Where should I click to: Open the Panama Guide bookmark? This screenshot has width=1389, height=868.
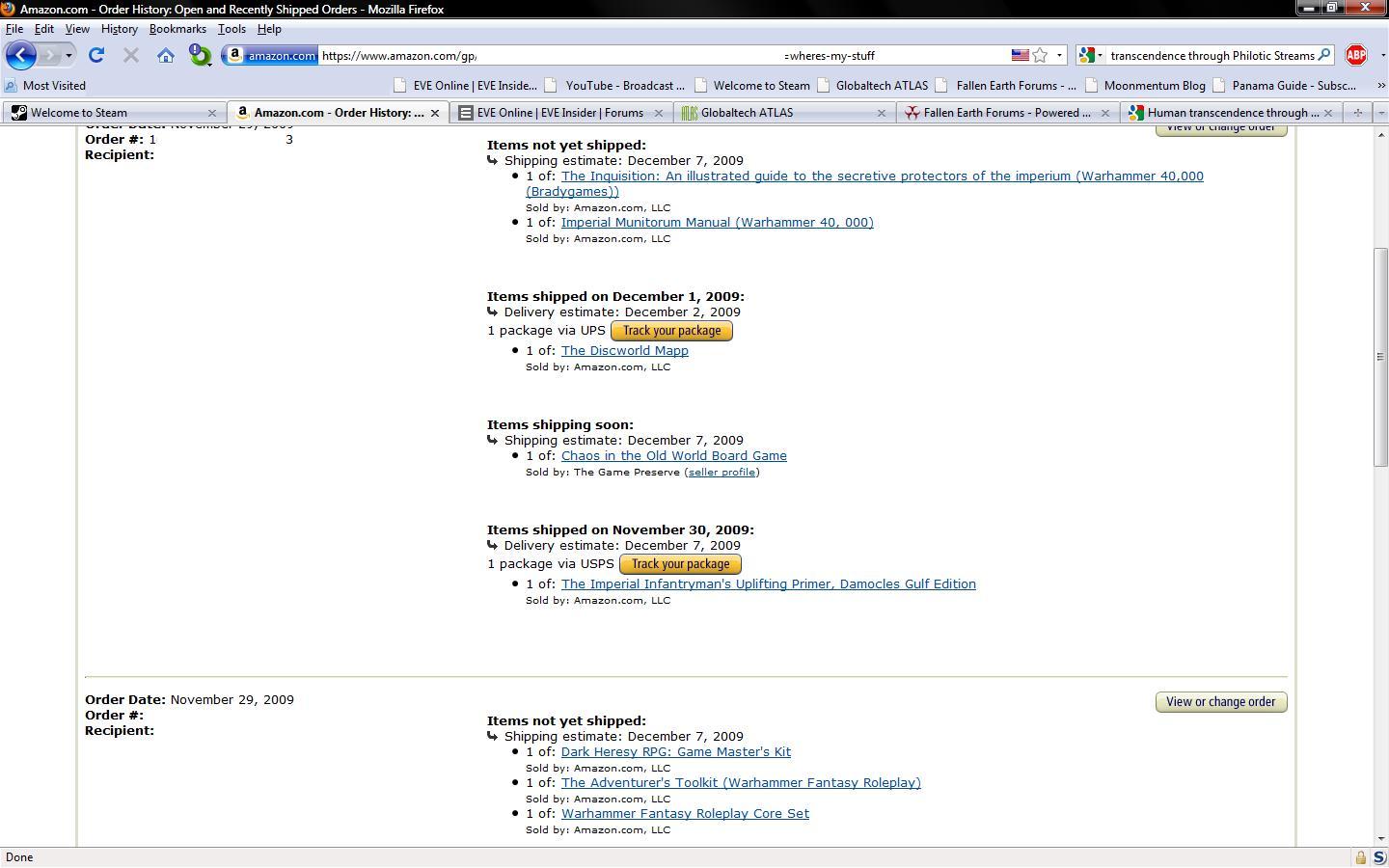[1285, 86]
